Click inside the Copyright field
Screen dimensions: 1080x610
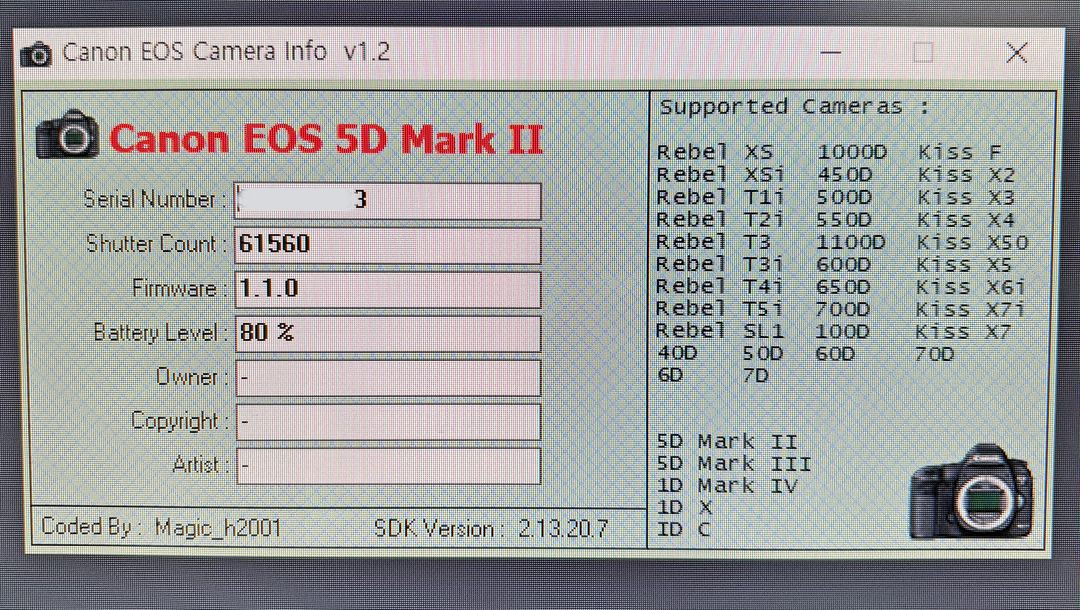(388, 421)
